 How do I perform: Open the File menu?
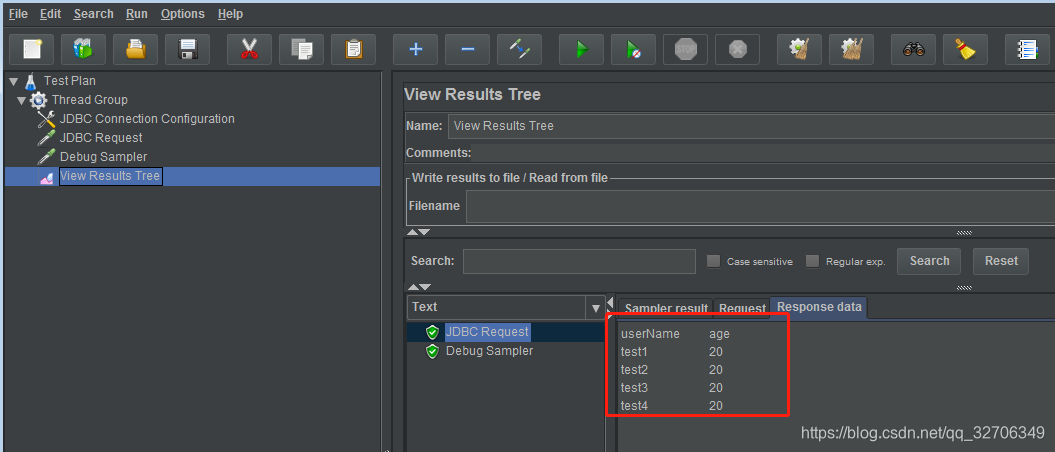tap(18, 13)
